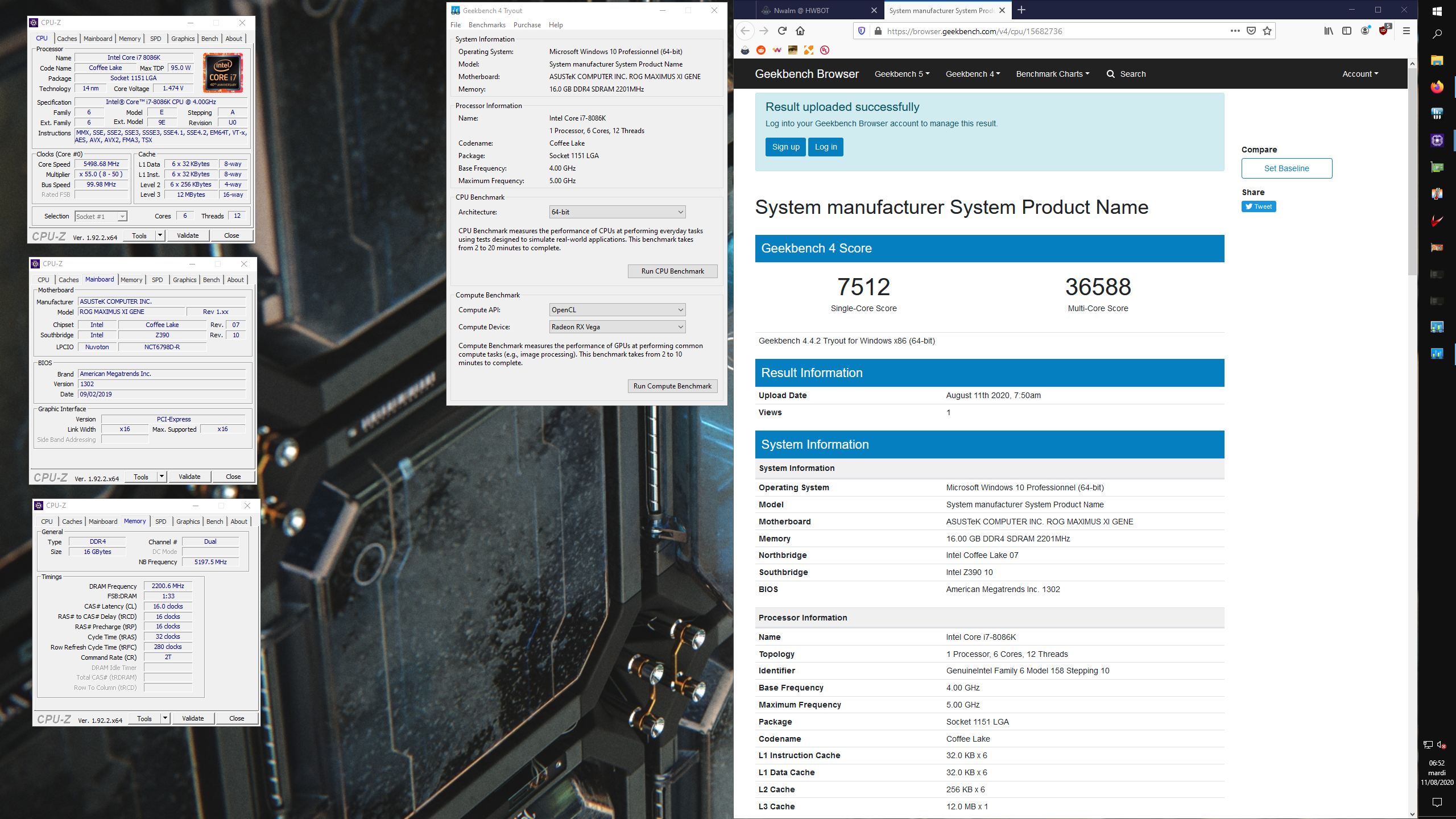Viewport: 1456px width, 819px height.
Task: Click the page vertical scrollbar thumb
Action: tap(1412, 171)
